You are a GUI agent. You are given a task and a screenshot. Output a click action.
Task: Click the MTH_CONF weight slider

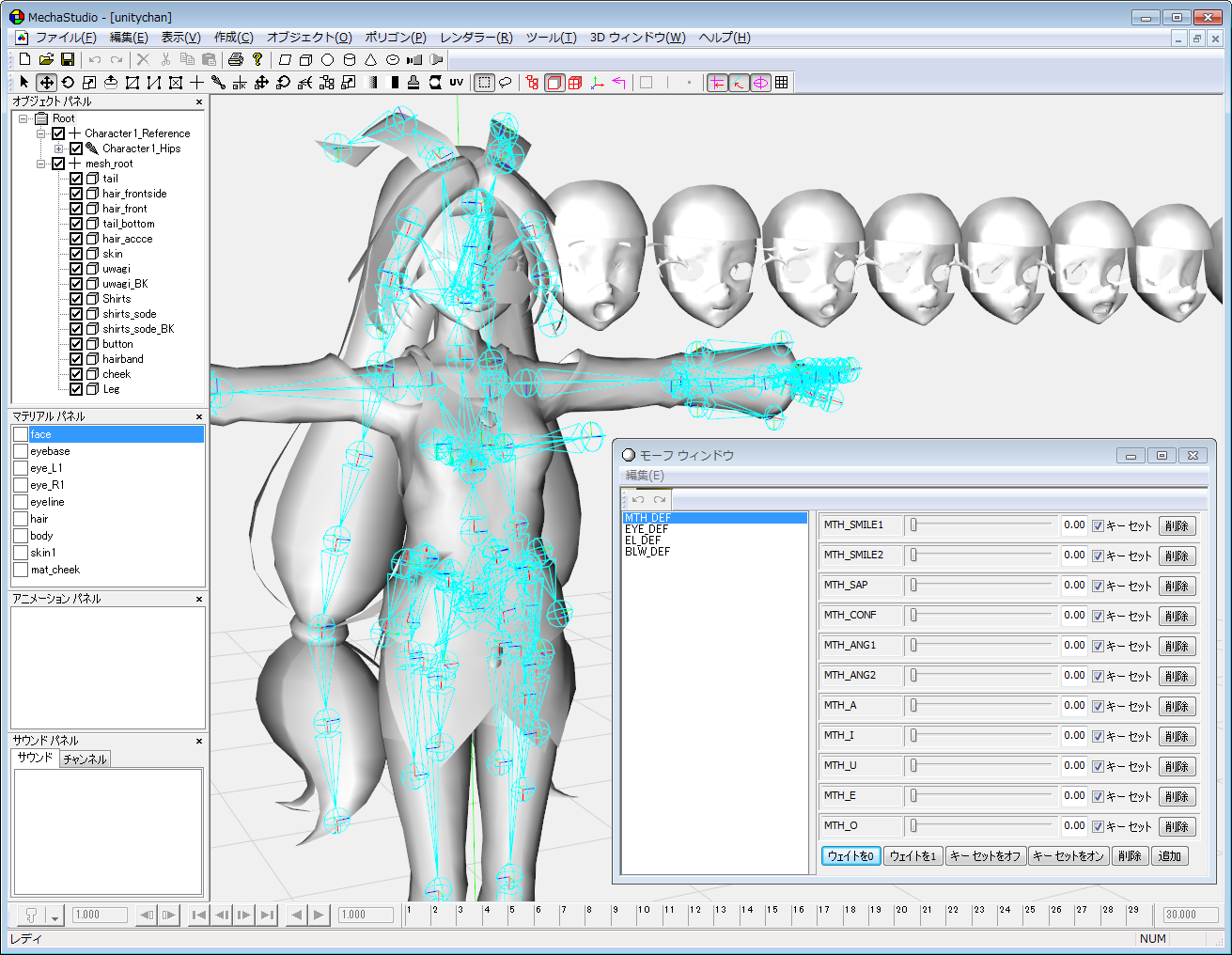[981, 616]
